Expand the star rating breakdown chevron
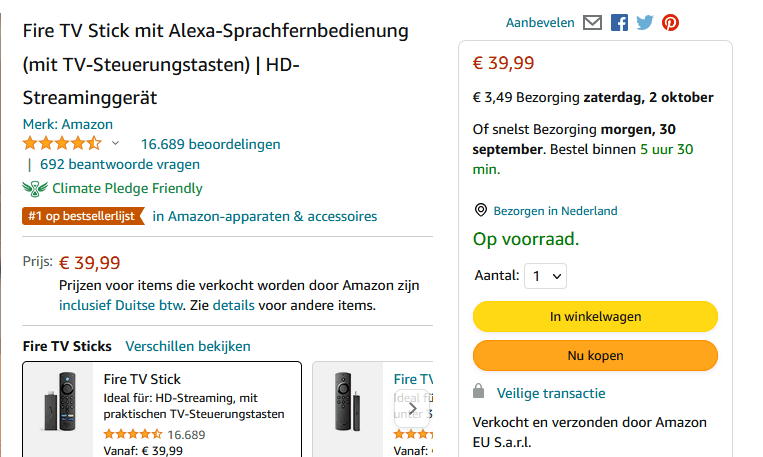Image resolution: width=763 pixels, height=457 pixels. pos(115,144)
